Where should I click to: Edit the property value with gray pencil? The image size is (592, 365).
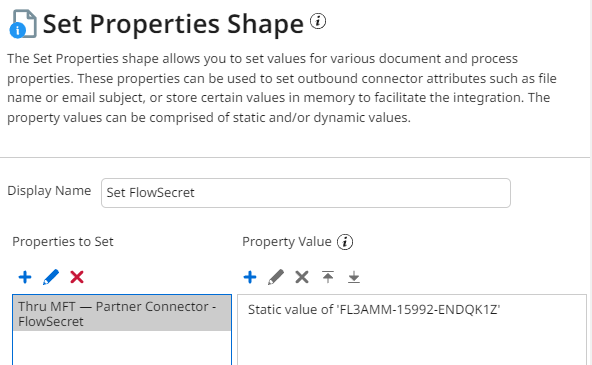coord(276,277)
